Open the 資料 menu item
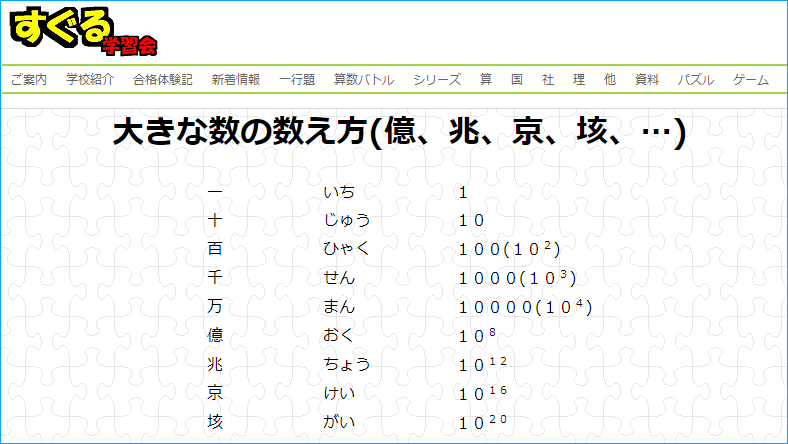Screen dimensions: 788x444 (x=647, y=79)
